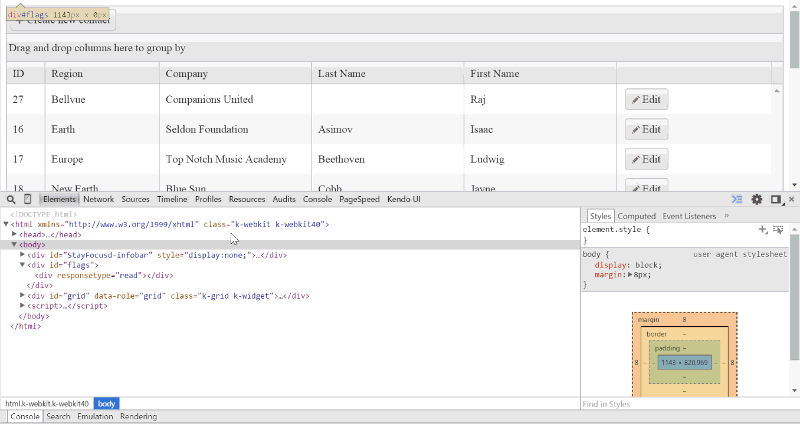Open the Sources tab
Screen dimensions: 800x424
coord(135,199)
